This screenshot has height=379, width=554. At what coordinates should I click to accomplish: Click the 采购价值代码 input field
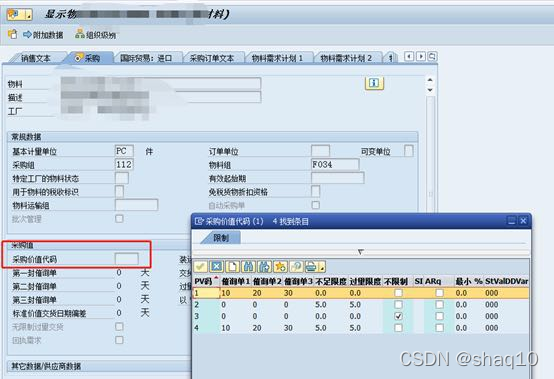[x=126, y=259]
